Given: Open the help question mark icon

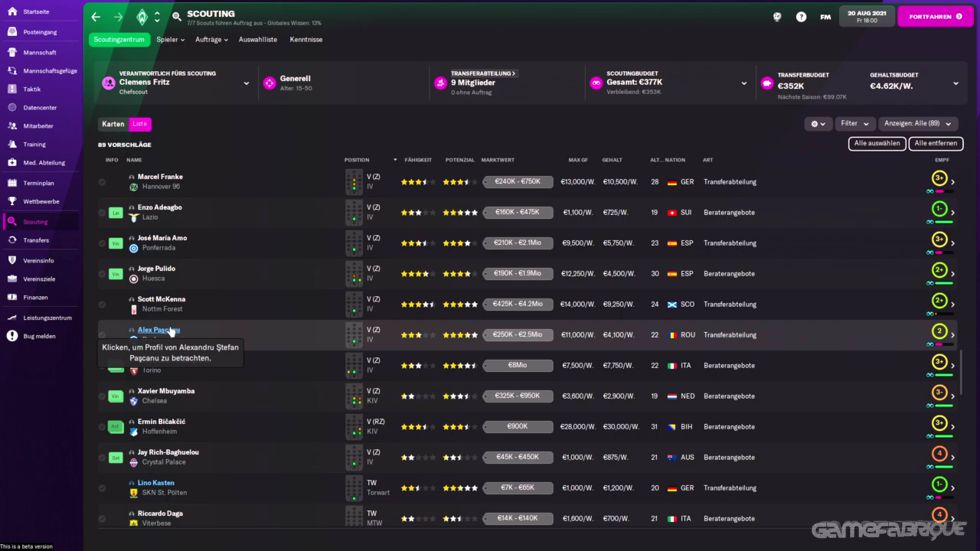Looking at the screenshot, I should [801, 17].
